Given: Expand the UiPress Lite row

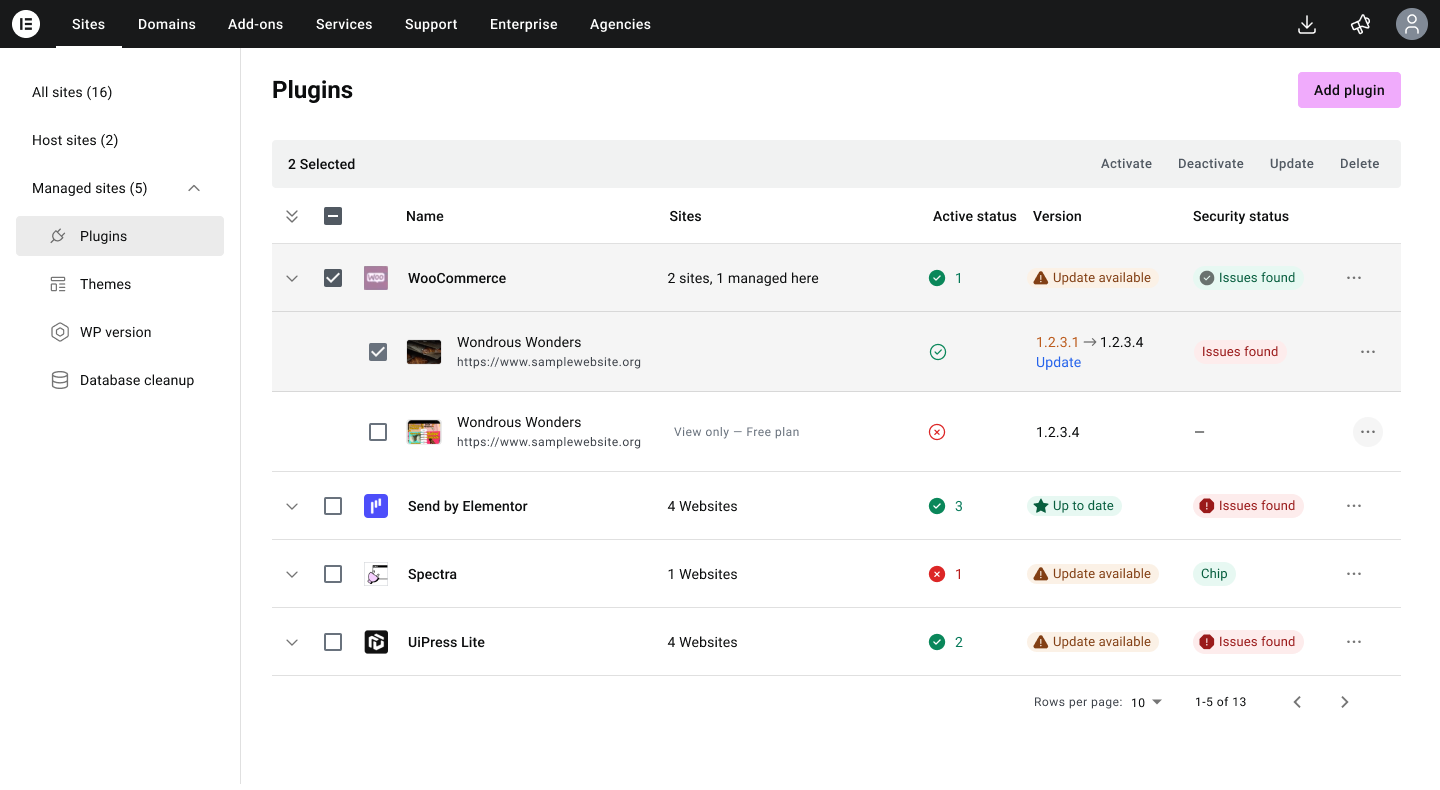Looking at the screenshot, I should (x=292, y=642).
